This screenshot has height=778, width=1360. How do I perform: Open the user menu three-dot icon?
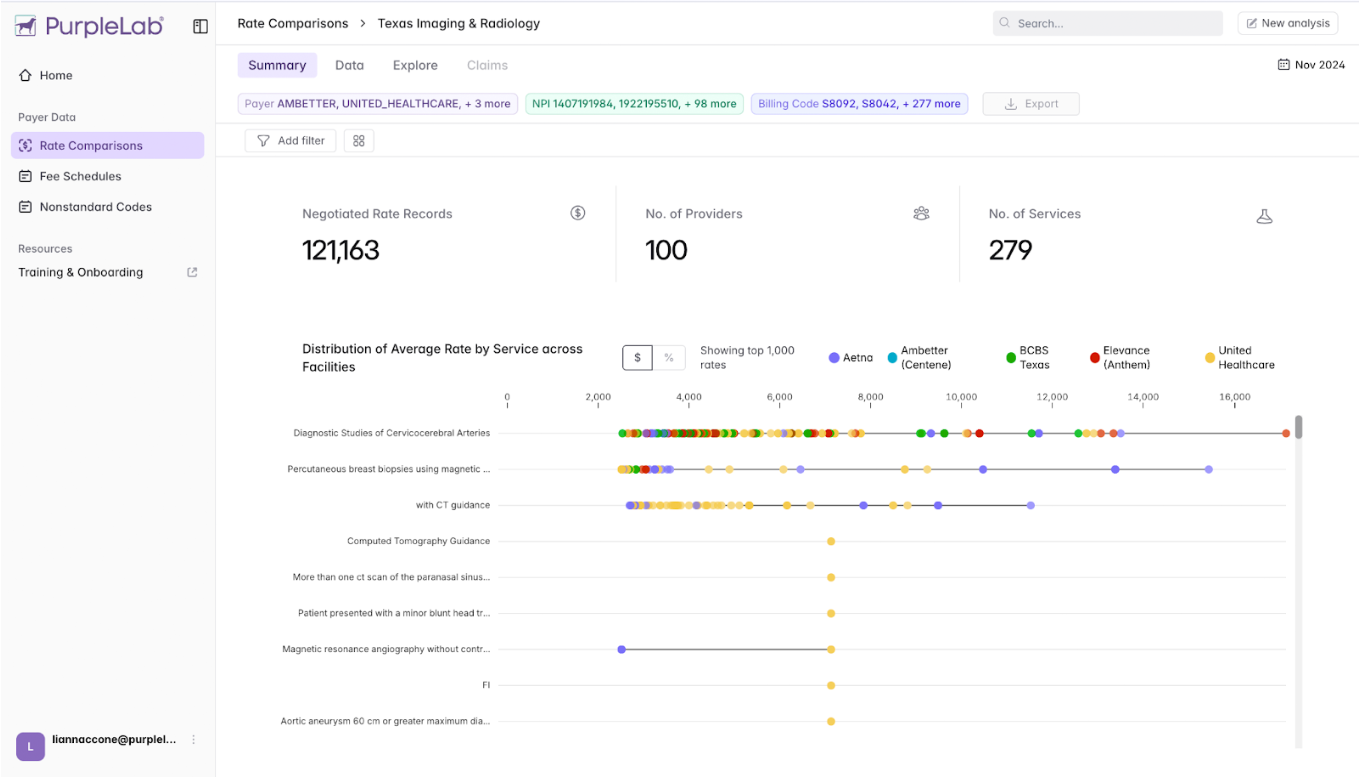pos(194,740)
